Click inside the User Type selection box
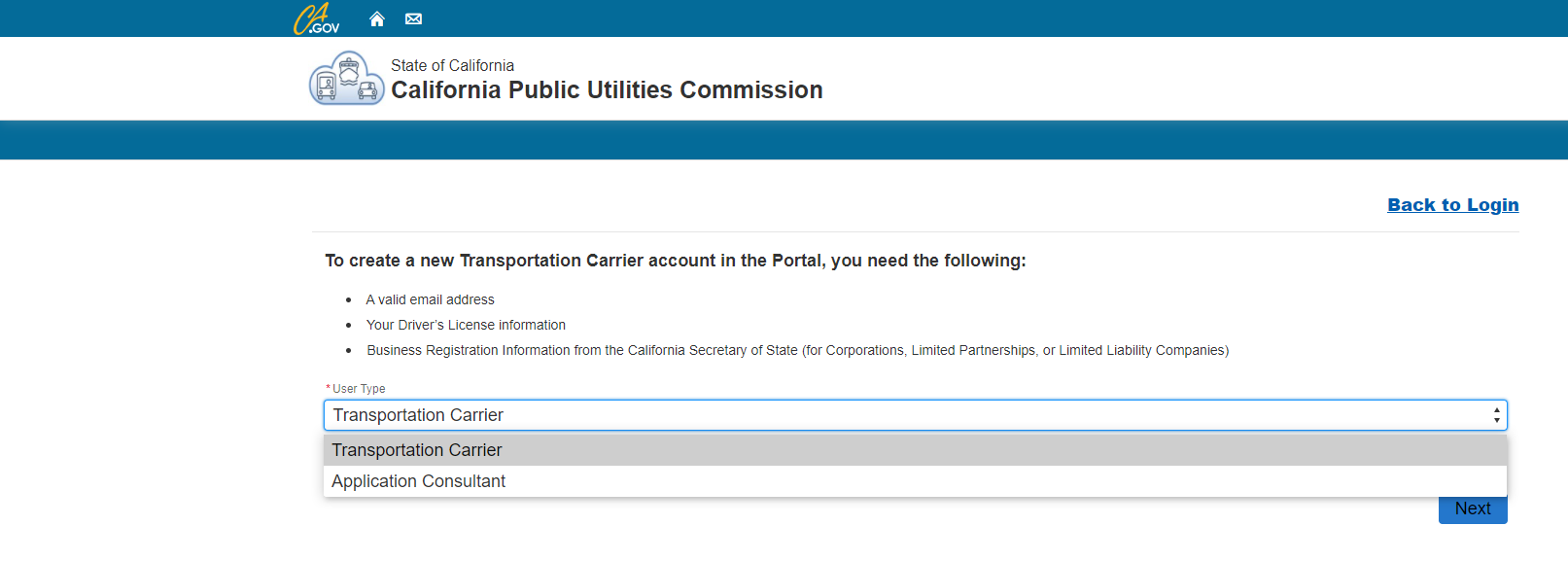 tap(875, 414)
